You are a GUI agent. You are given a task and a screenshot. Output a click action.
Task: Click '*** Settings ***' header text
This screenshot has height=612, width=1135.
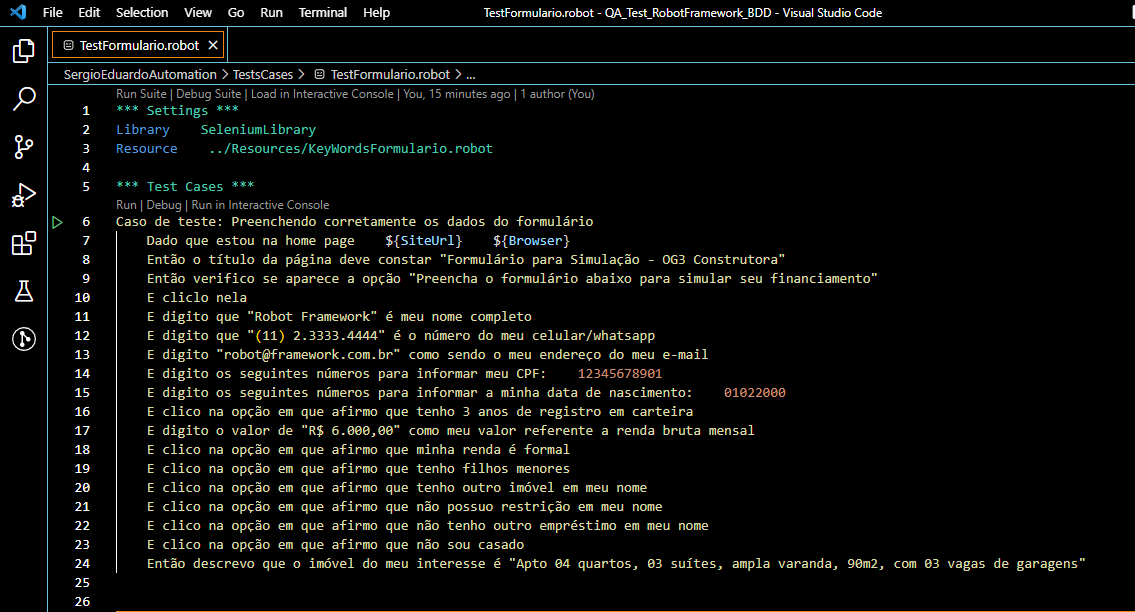(177, 111)
